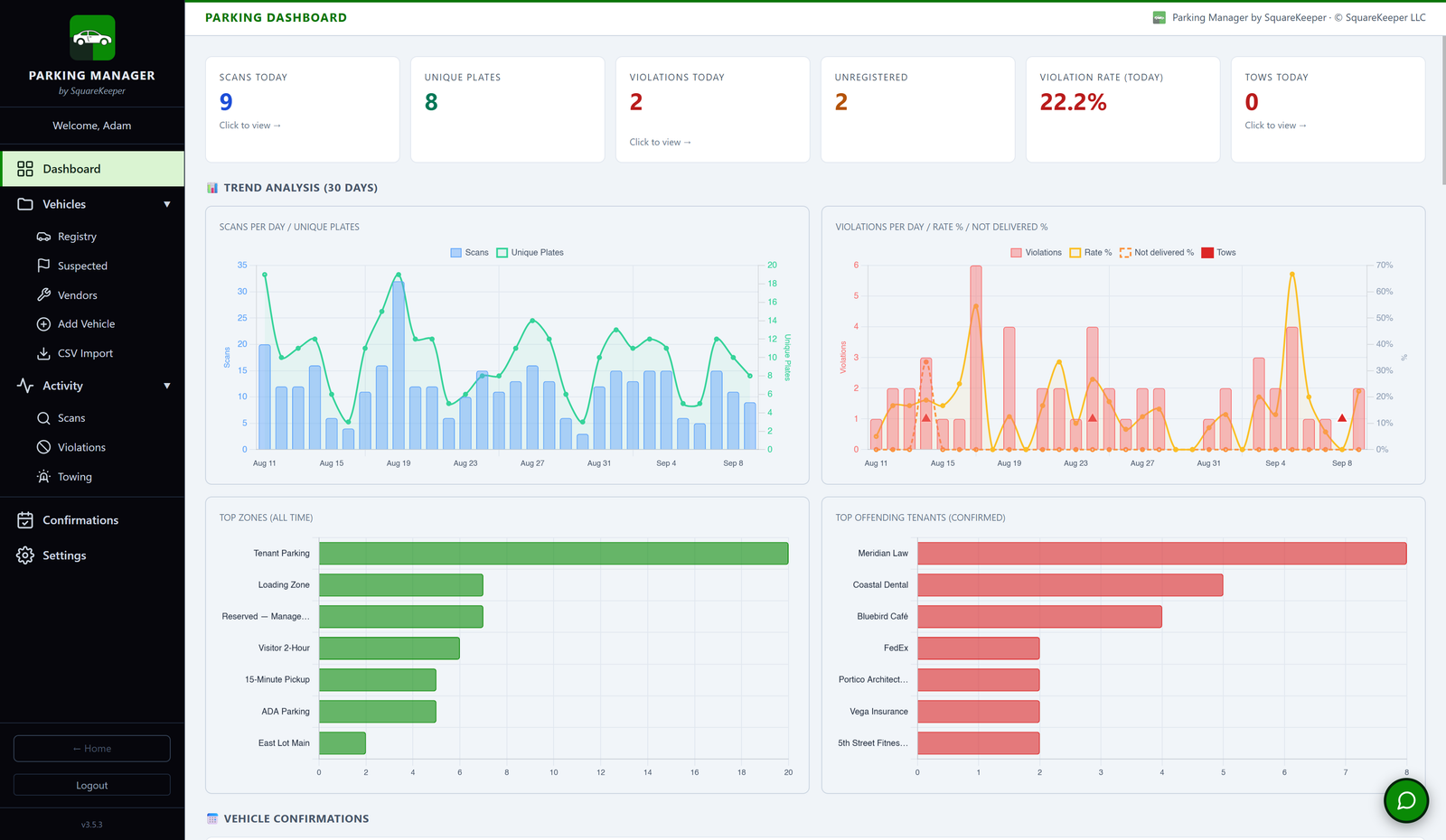The width and height of the screenshot is (1446, 840).
Task: Click the Logout button
Action: pyautogui.click(x=92, y=785)
